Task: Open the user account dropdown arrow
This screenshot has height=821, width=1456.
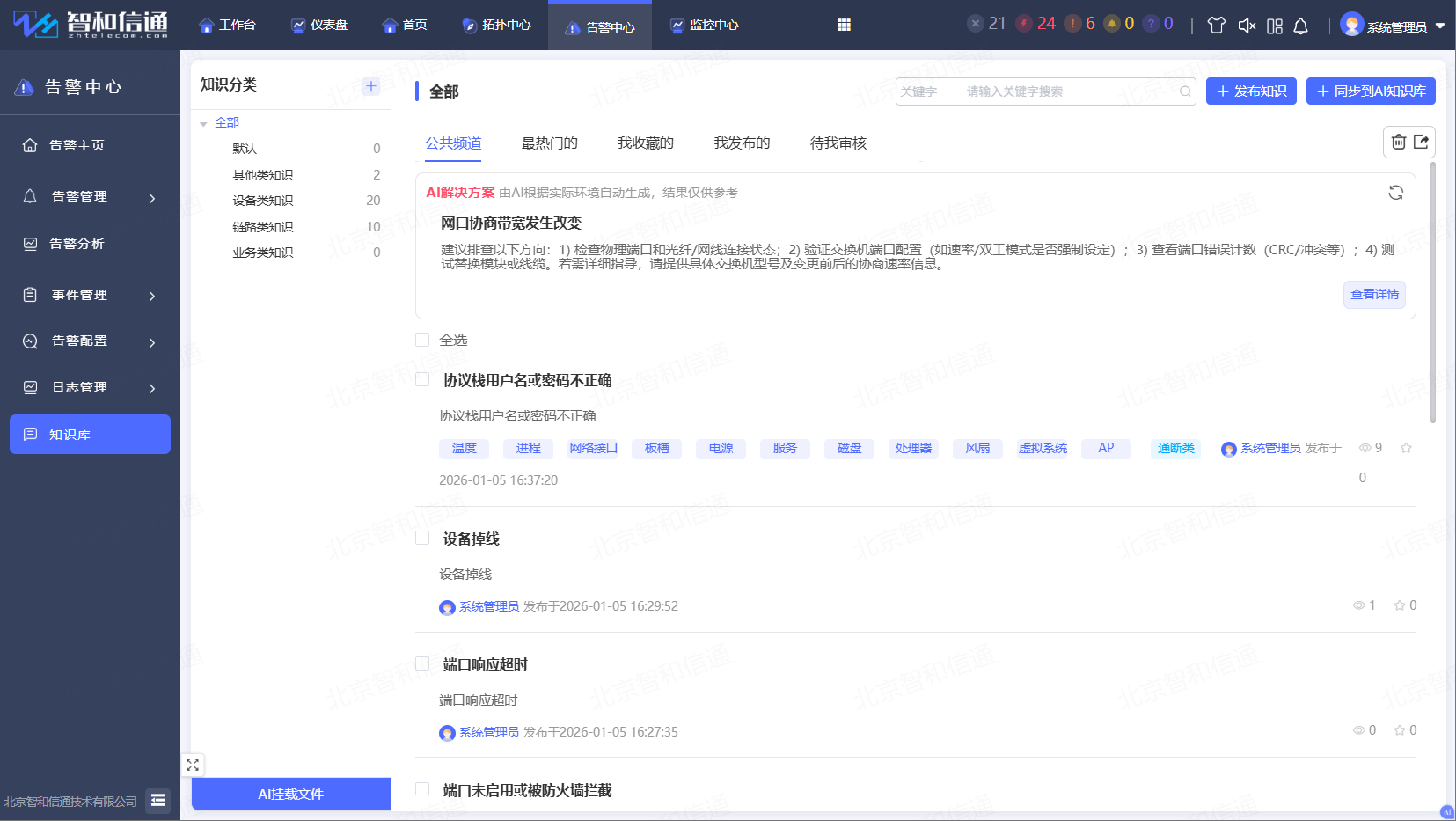Action: pyautogui.click(x=1440, y=26)
